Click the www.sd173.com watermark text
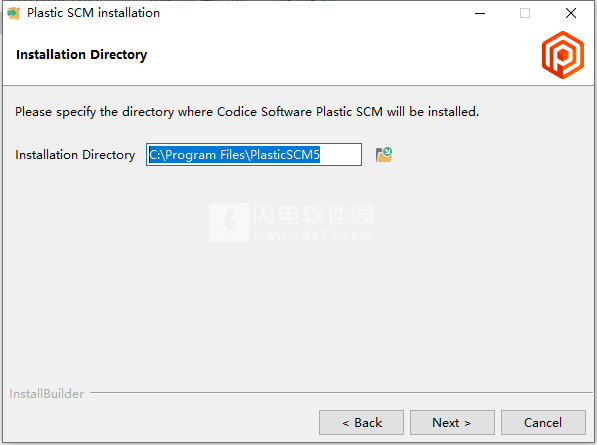Screen dimensions: 597x445 tap(312, 236)
